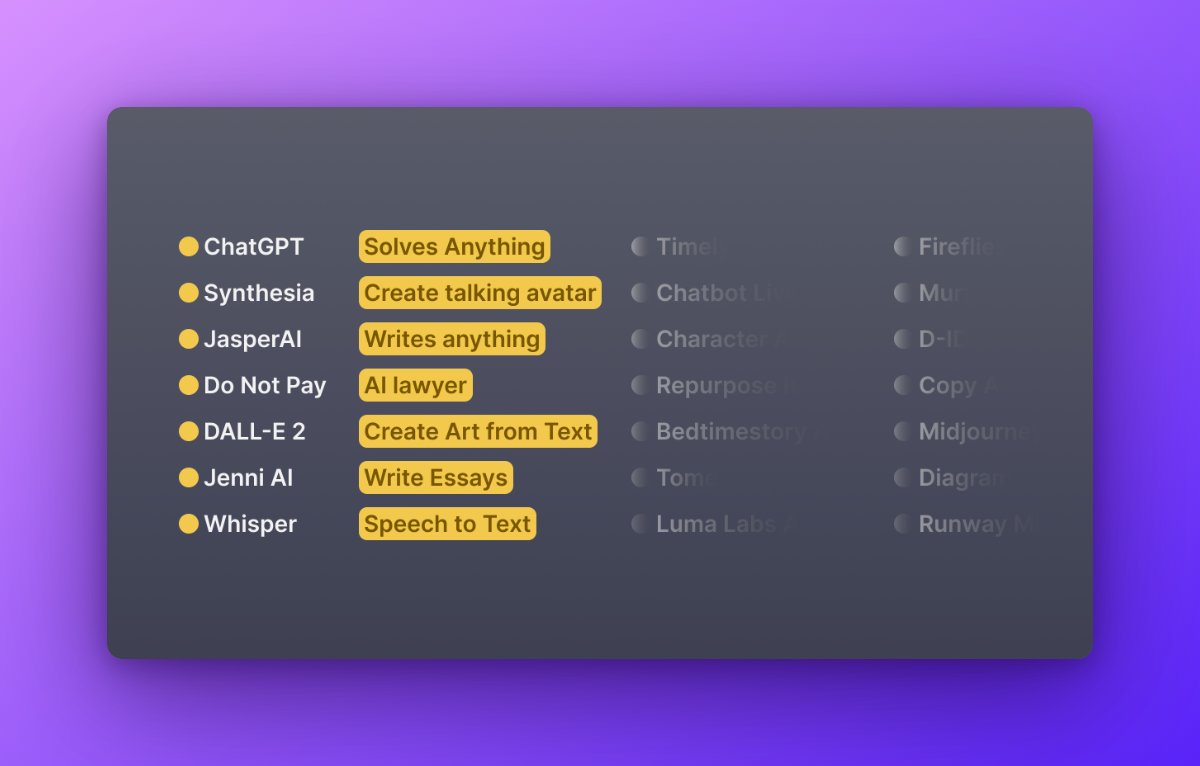Click the AI lawyer yellow tag
1200x766 pixels.
416,385
